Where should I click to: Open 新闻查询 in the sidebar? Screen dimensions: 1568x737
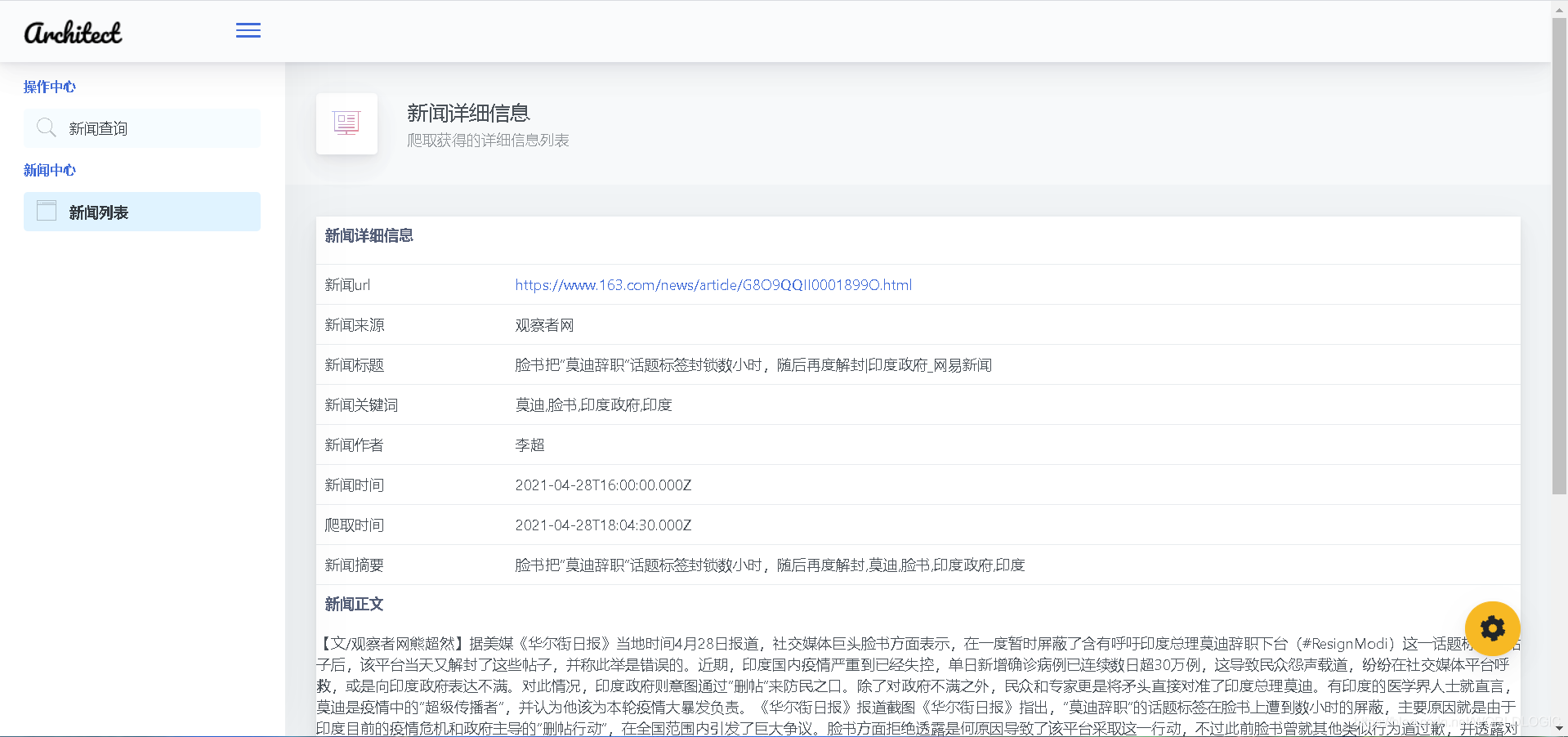pos(142,128)
